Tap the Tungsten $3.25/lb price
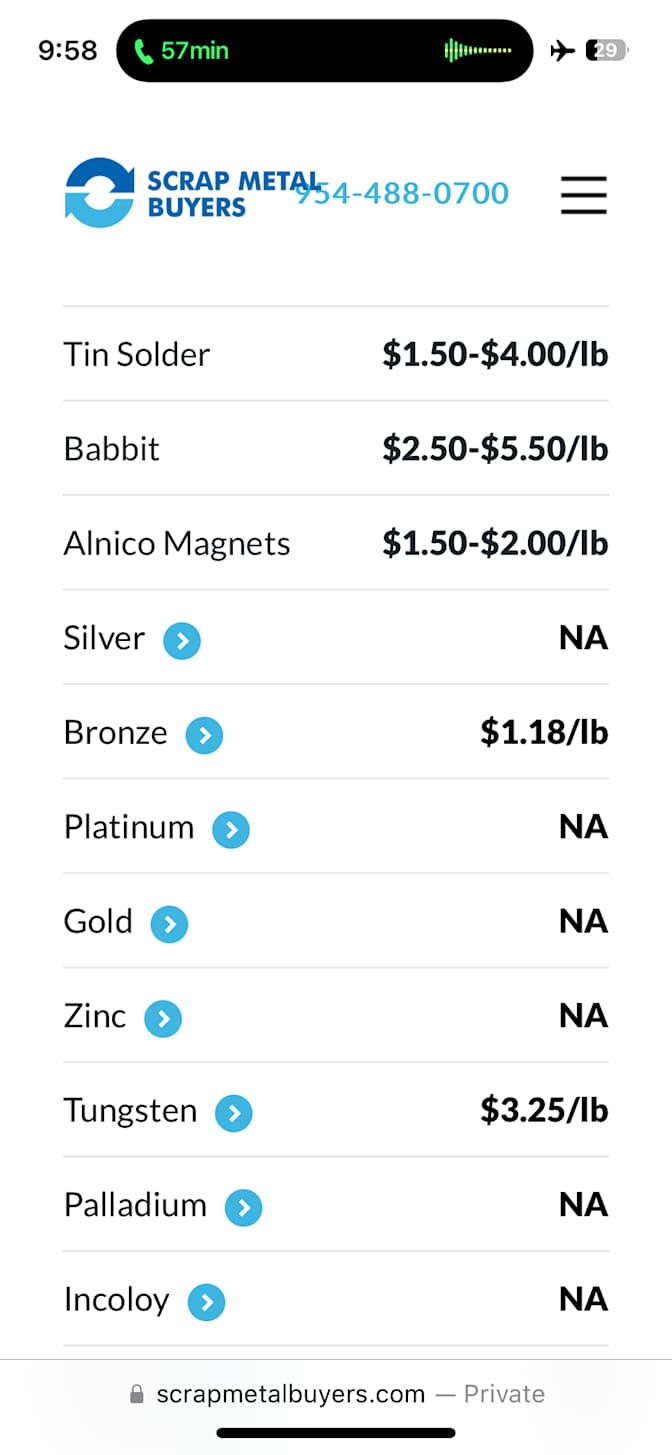Image resolution: width=672 pixels, height=1455 pixels. tap(544, 1110)
